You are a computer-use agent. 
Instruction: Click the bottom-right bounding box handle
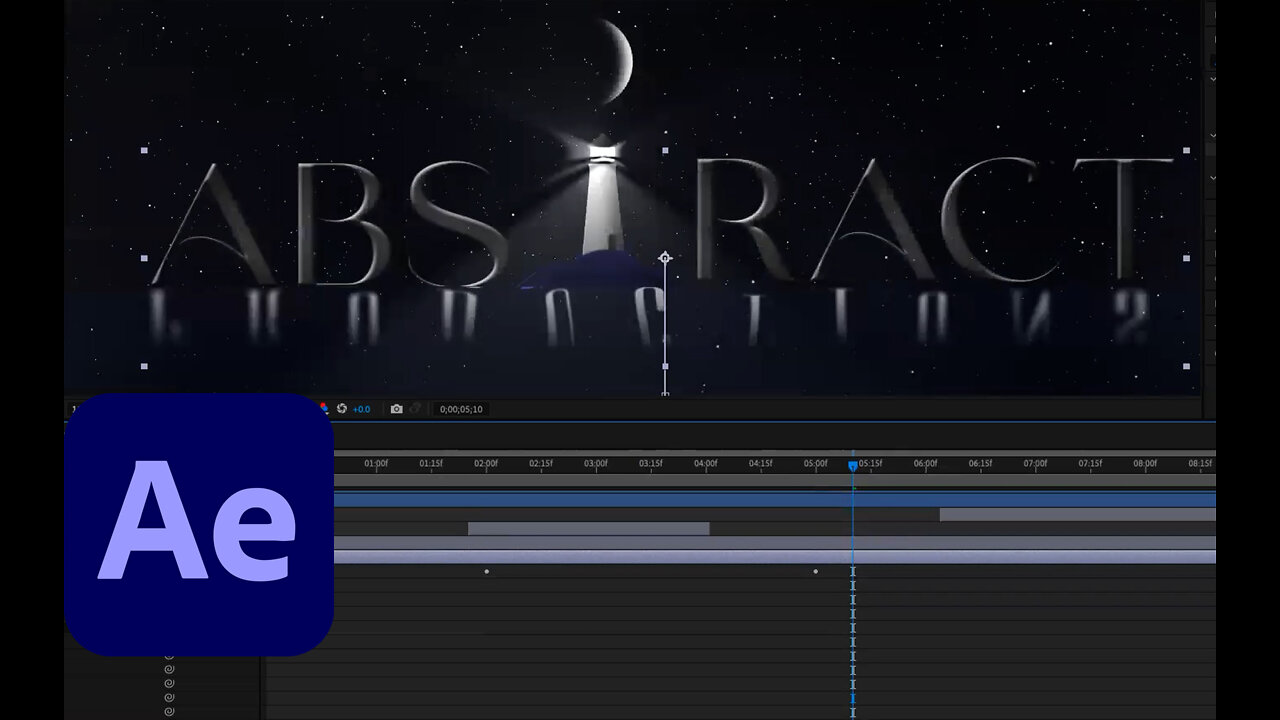point(1186,366)
